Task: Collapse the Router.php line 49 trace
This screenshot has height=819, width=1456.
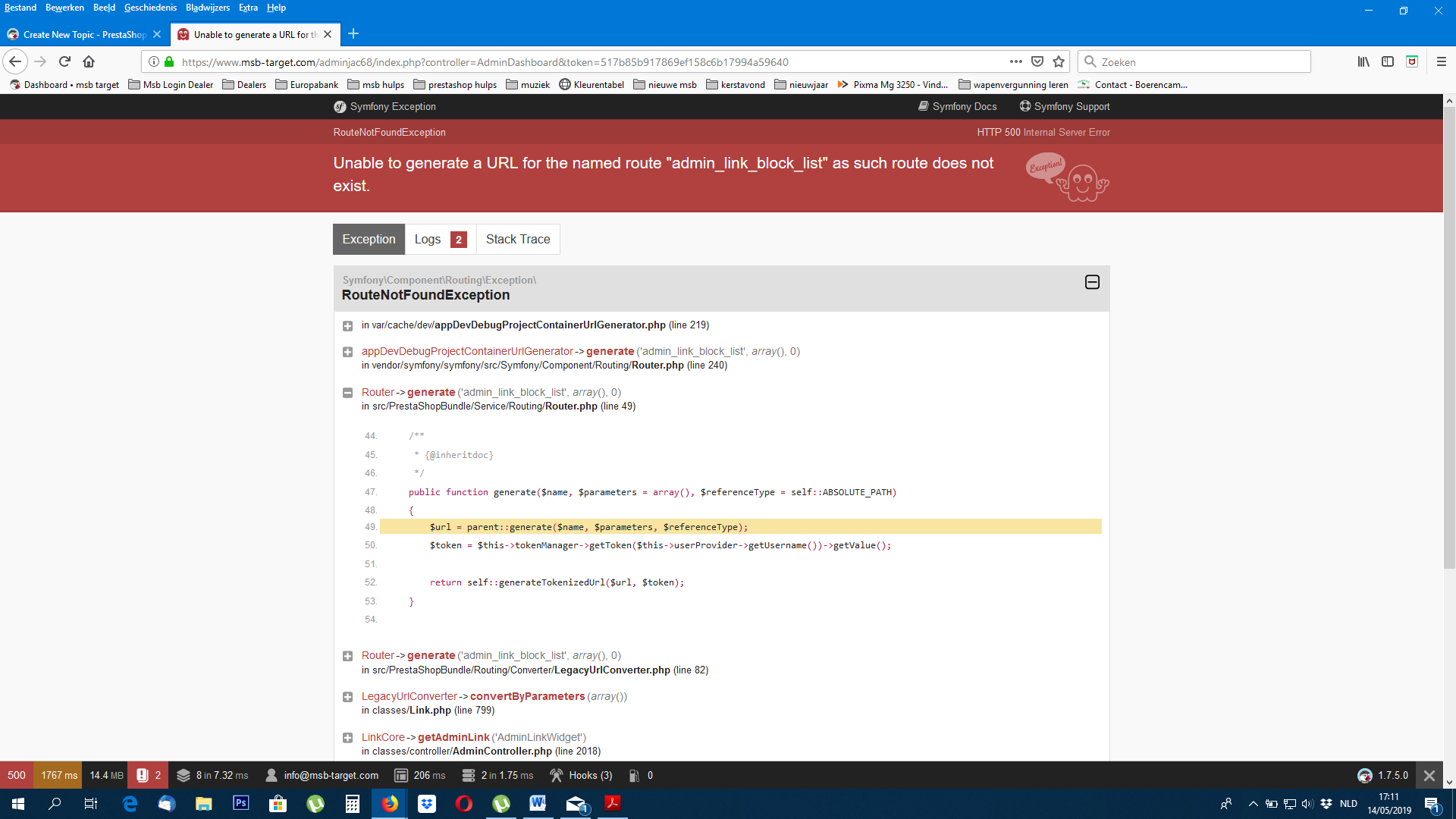Action: coord(347,393)
